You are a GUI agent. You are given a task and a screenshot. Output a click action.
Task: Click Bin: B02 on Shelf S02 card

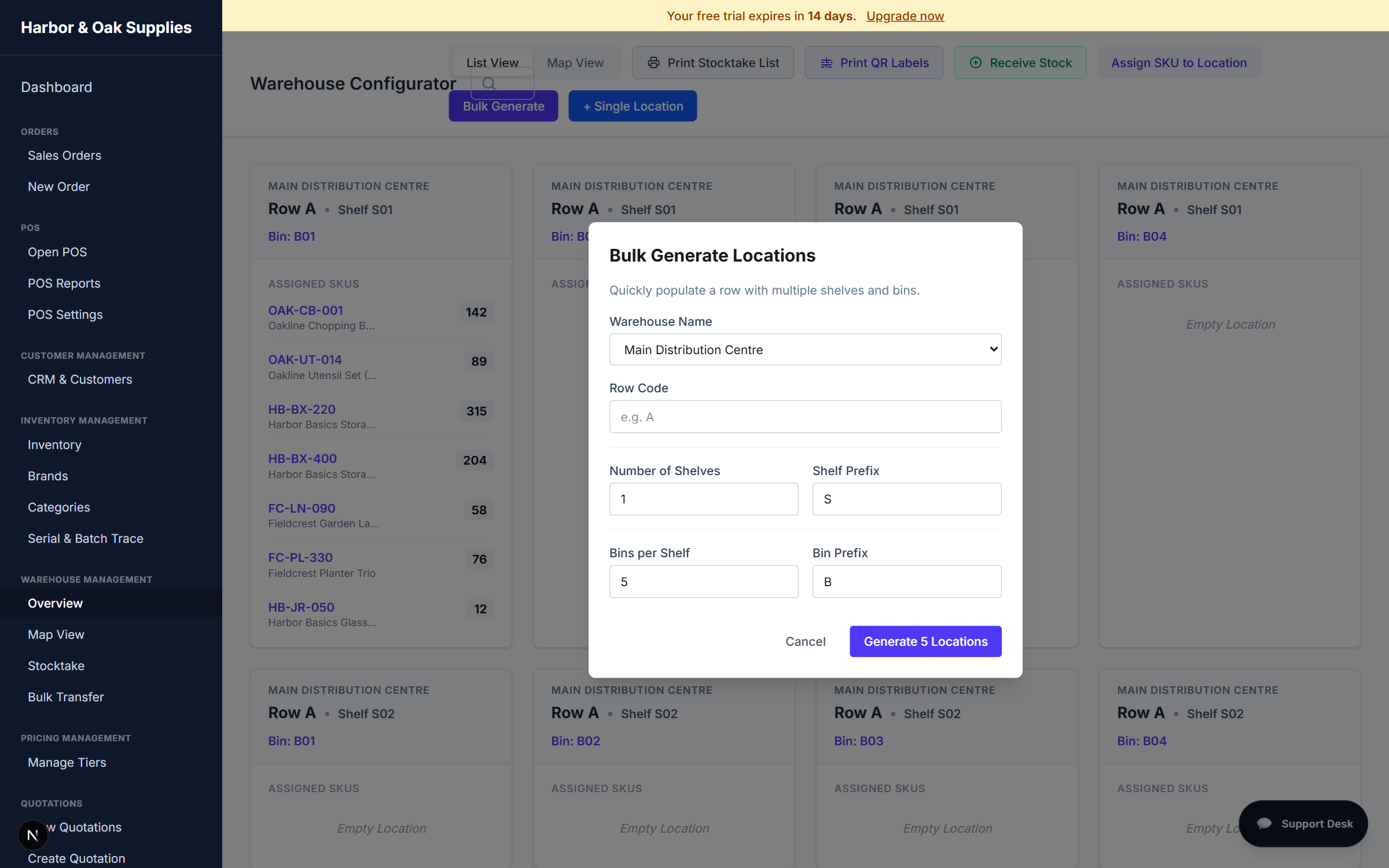[575, 741]
